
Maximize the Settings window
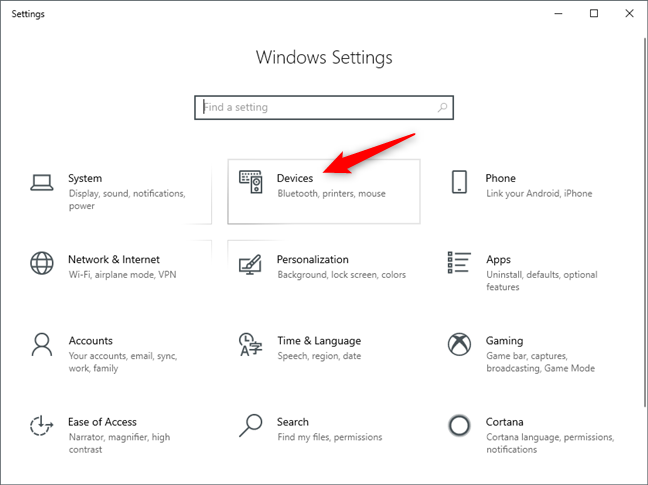pos(594,14)
